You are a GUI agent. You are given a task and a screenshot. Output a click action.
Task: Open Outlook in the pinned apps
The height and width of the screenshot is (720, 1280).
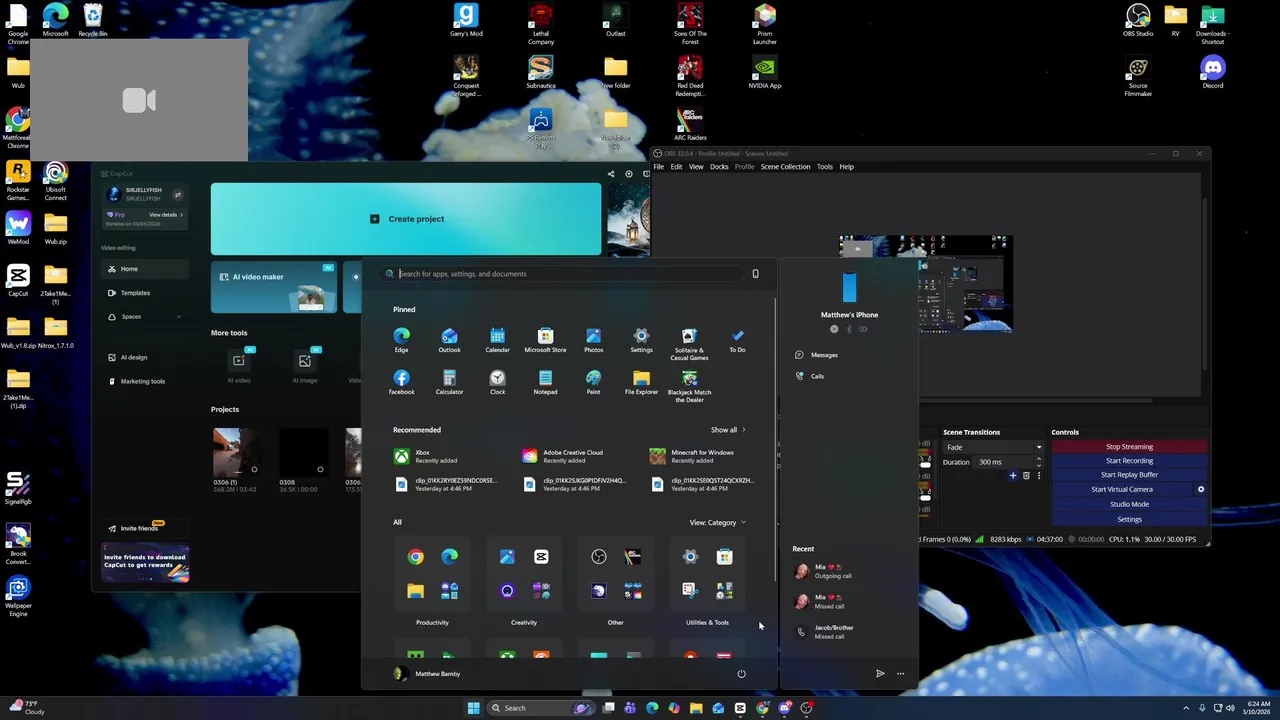tap(449, 340)
